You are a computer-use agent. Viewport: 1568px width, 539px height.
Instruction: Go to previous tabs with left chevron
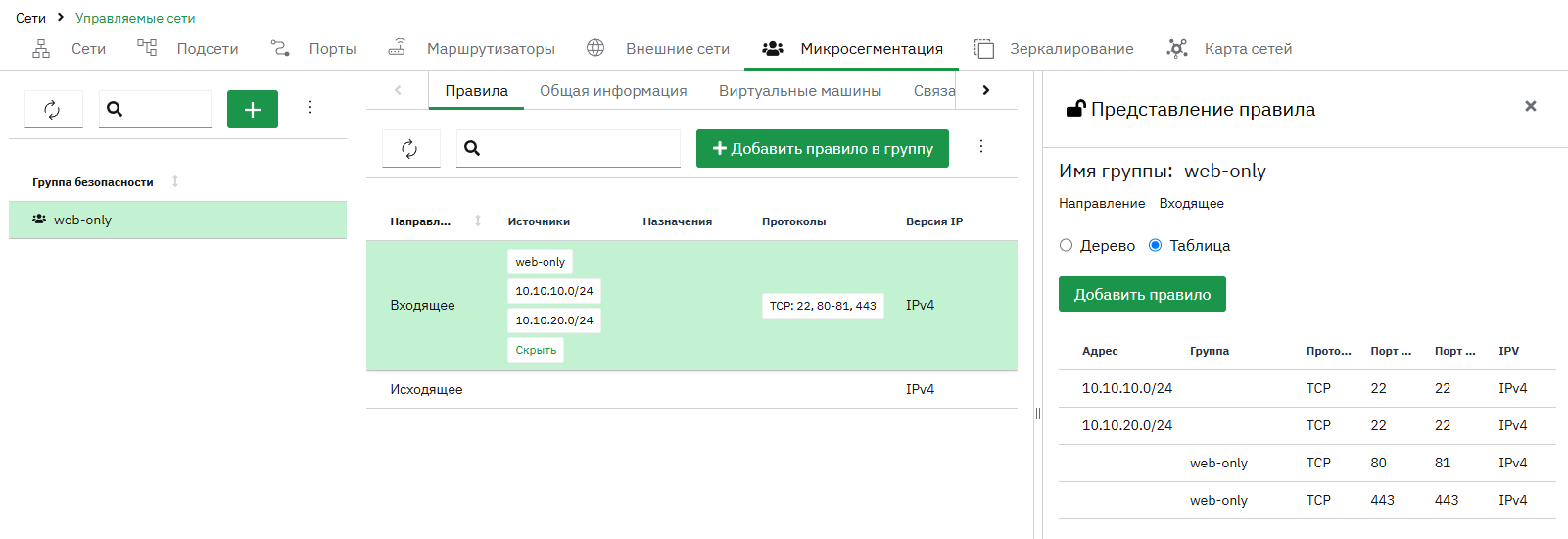[398, 90]
